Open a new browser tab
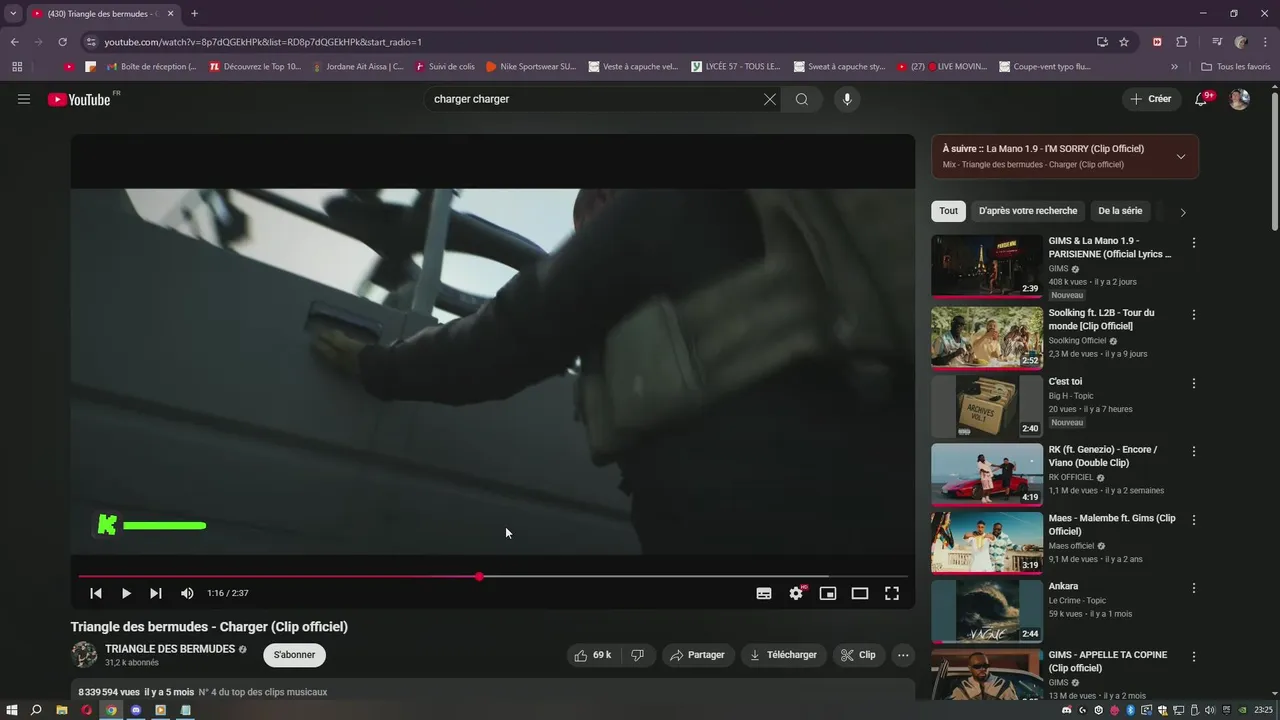 tap(194, 14)
